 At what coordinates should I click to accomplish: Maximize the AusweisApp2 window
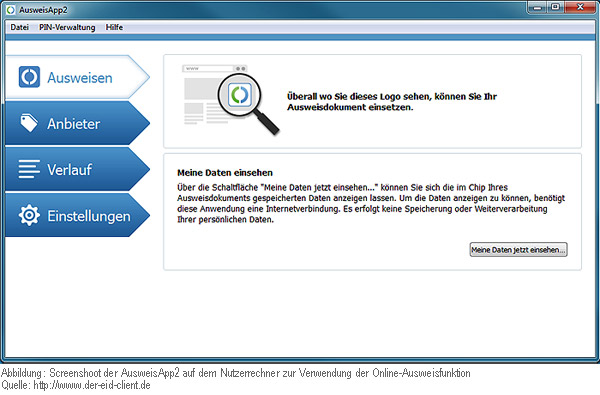556,7
